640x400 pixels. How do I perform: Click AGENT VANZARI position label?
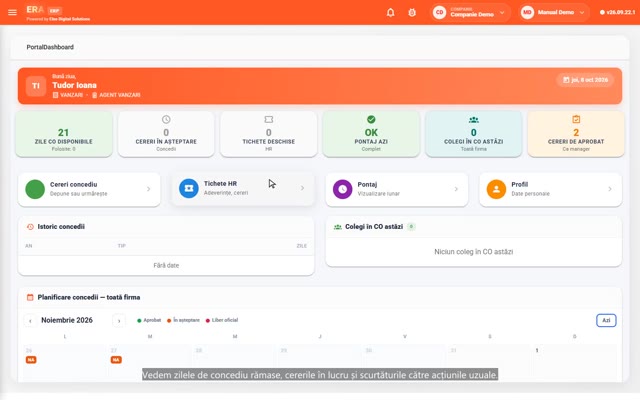click(116, 95)
